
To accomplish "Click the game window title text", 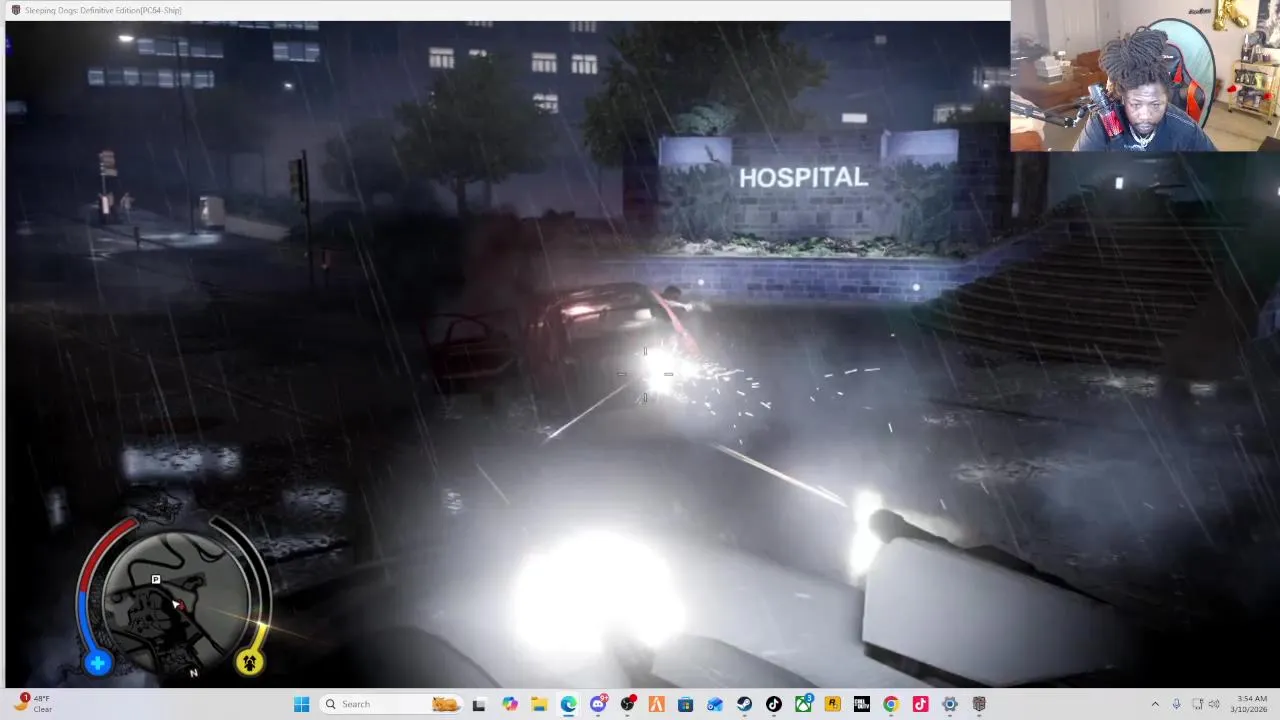I will (x=103, y=10).
